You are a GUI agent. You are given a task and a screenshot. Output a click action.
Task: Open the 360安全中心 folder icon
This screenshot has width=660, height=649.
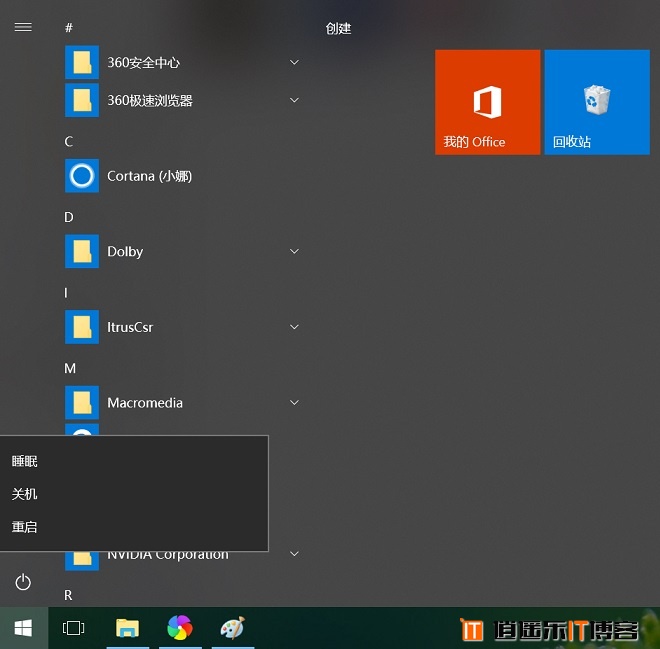click(x=82, y=62)
